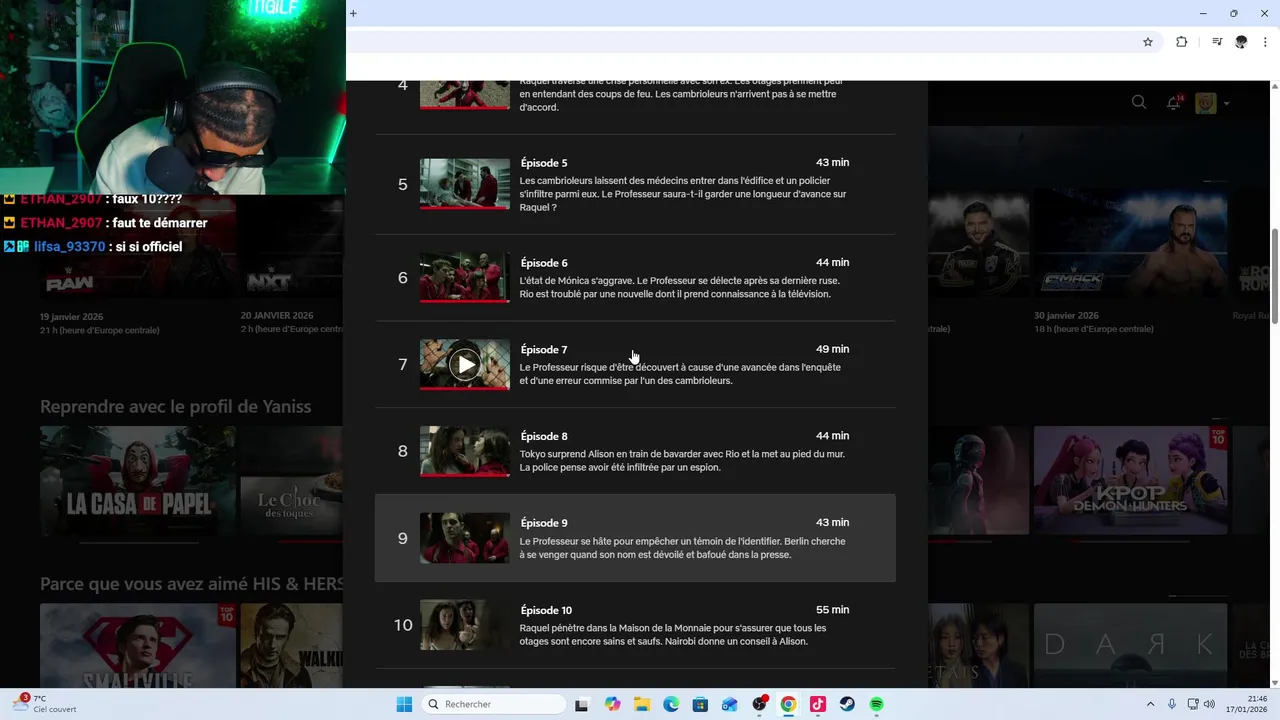Open Steam from the taskbar
Image resolution: width=1280 pixels, height=720 pixels.
pos(847,704)
